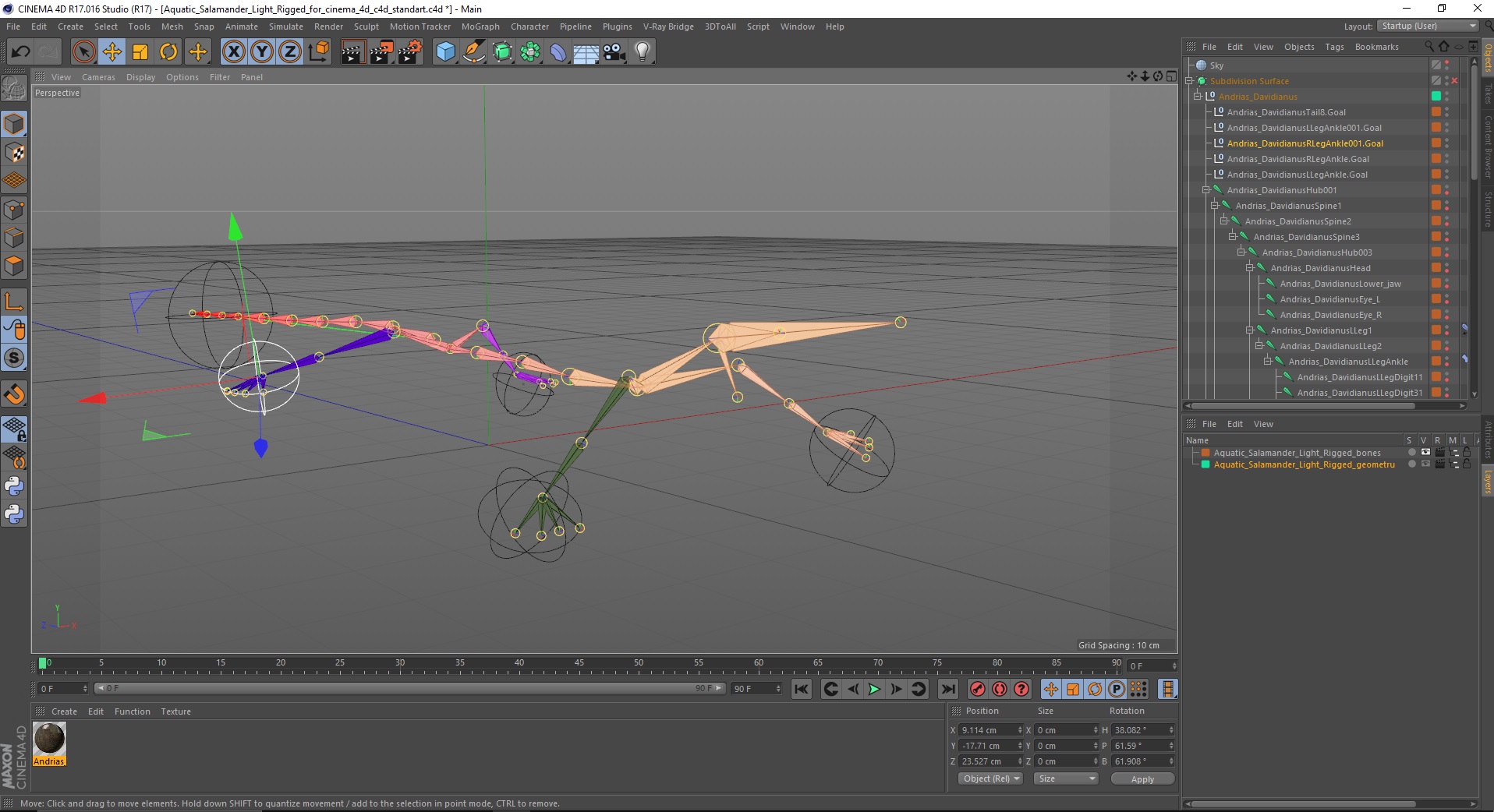The height and width of the screenshot is (812, 1494).
Task: Click the Undo arrow icon
Action: point(21,52)
